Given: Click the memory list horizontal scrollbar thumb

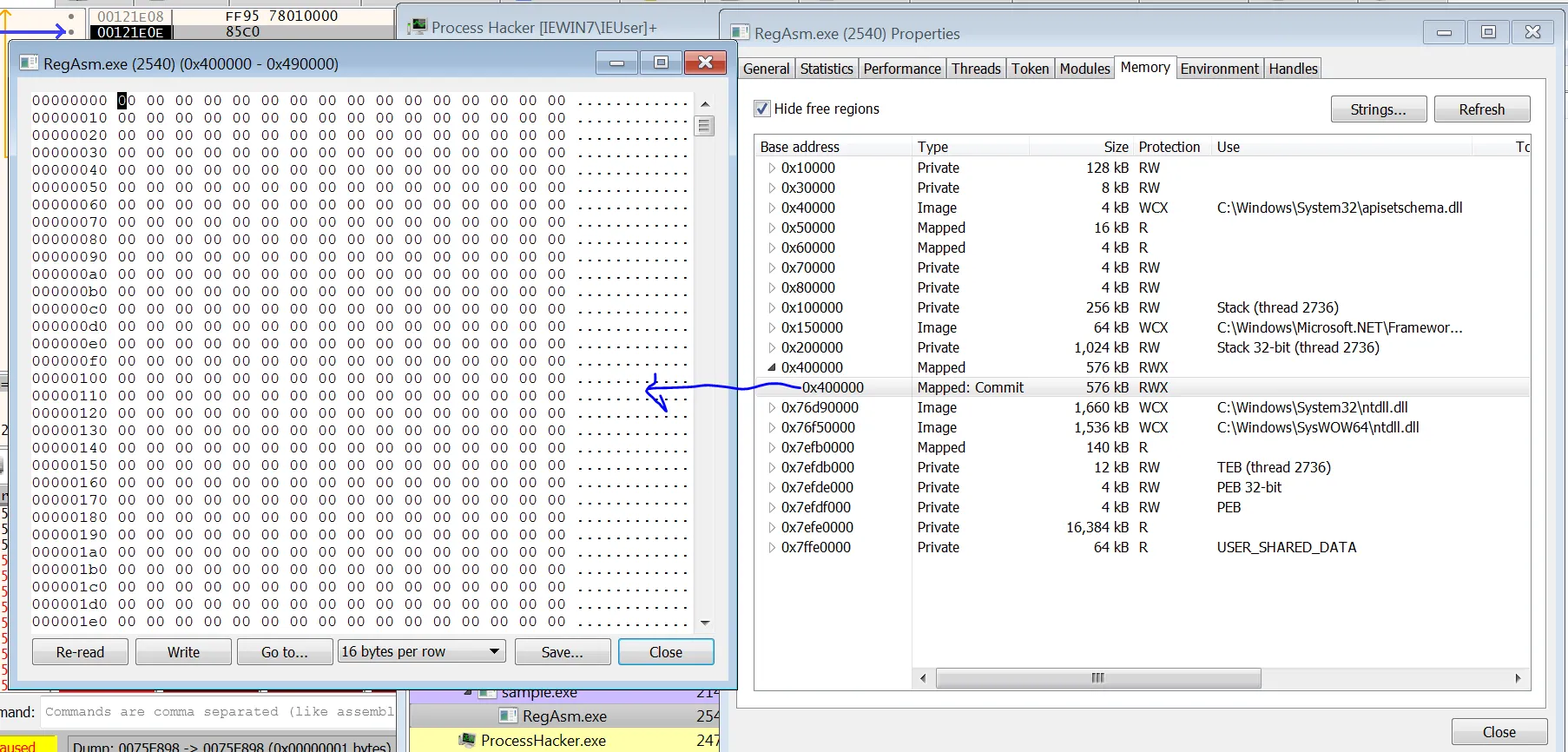Looking at the screenshot, I should coord(1098,678).
